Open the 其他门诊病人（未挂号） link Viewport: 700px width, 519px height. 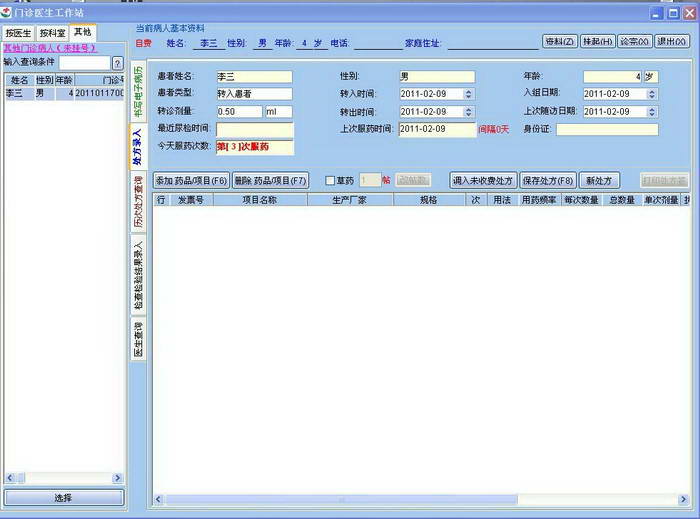(50, 48)
